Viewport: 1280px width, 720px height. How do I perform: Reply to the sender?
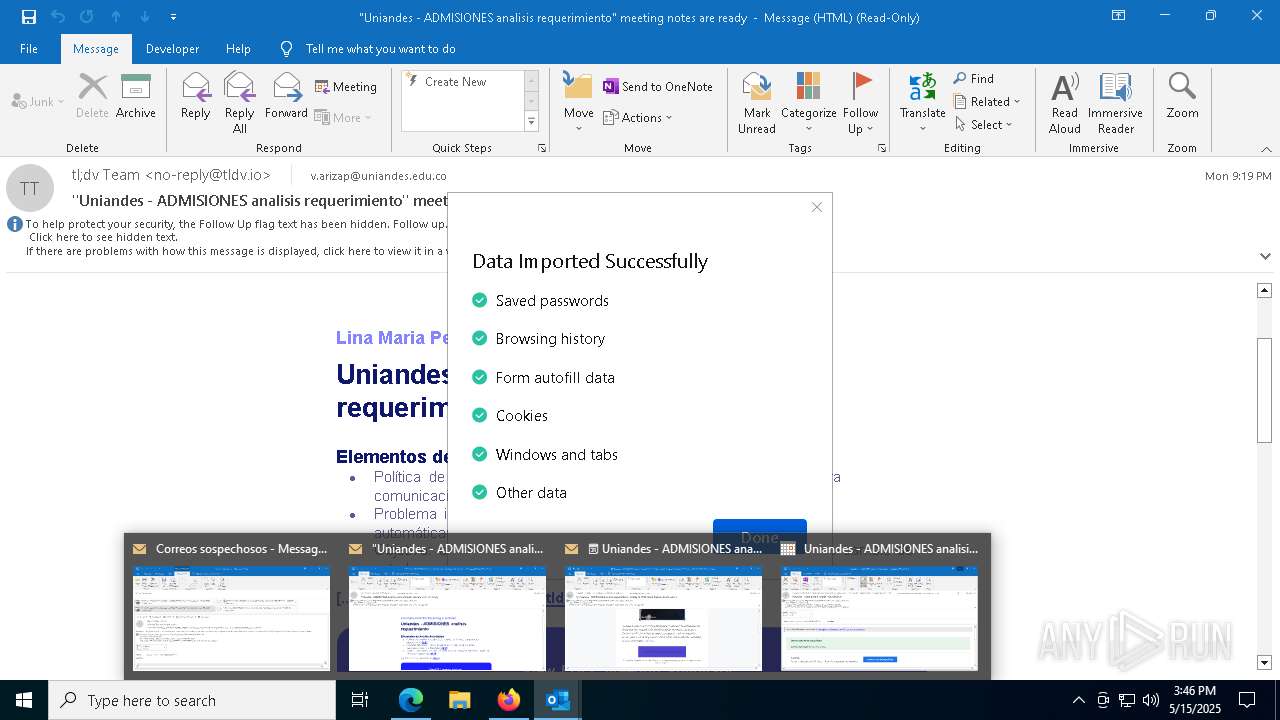pyautogui.click(x=196, y=96)
